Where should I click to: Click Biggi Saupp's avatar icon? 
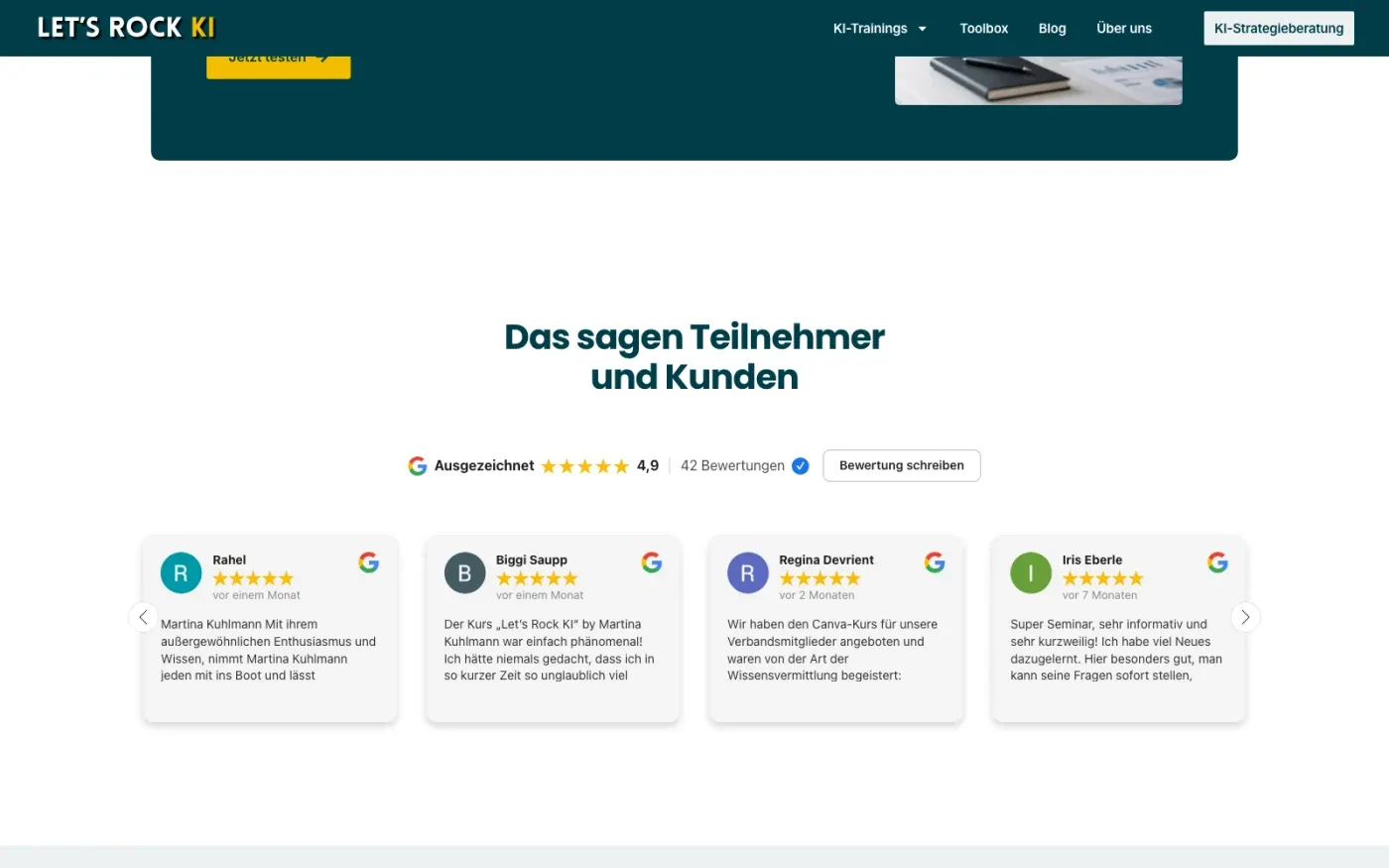(x=464, y=573)
